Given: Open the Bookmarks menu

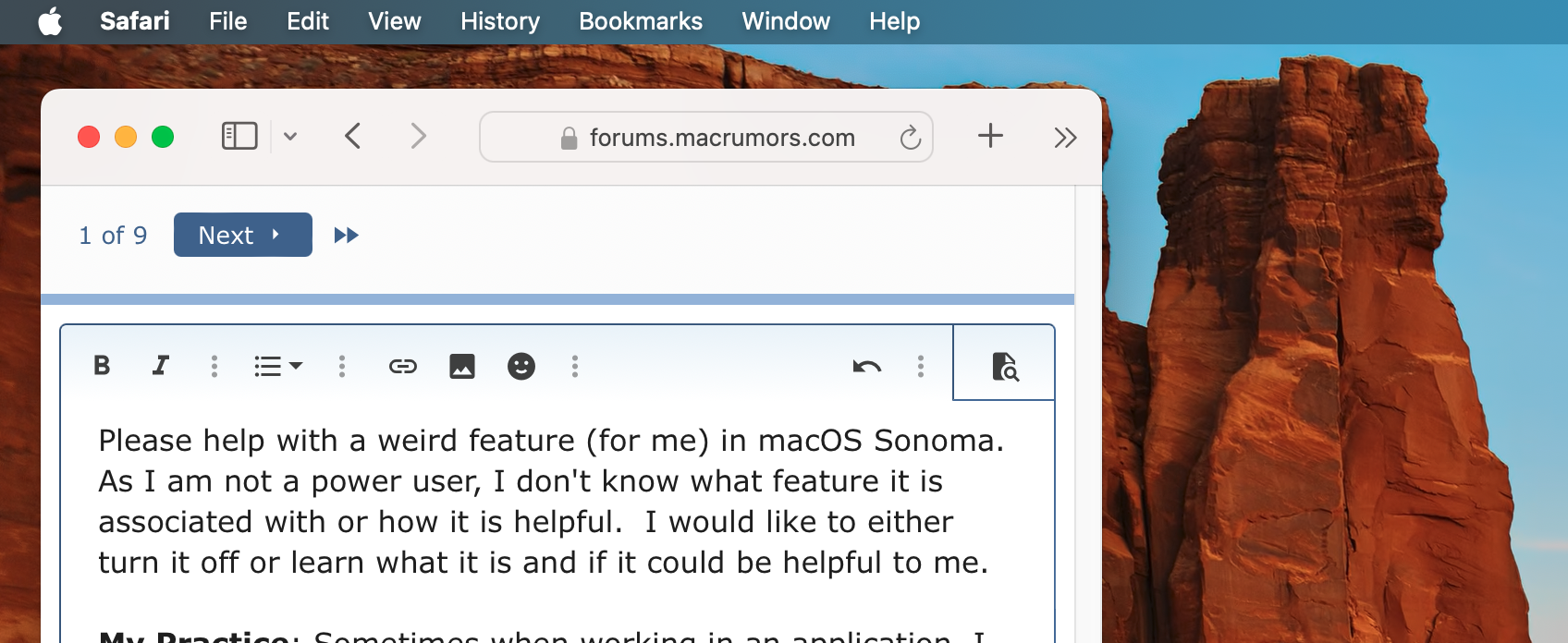Looking at the screenshot, I should 641,21.
